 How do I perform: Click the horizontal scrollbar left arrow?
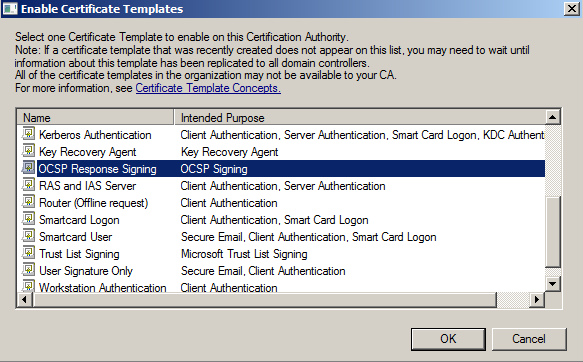(x=25, y=300)
